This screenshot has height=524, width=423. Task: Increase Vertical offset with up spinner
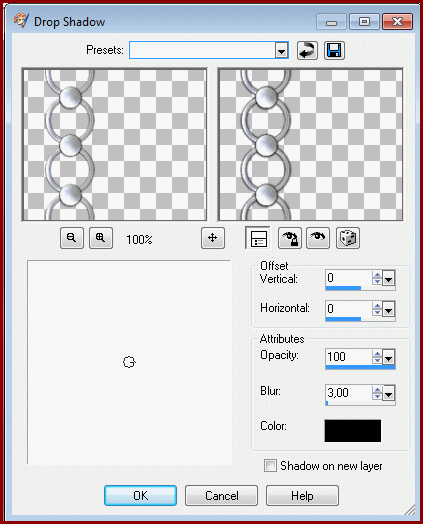coord(377,275)
